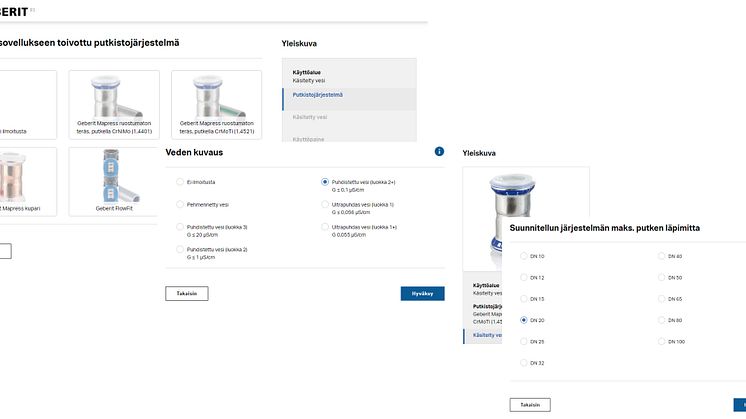Select the Pehmennetty vesi option
The height and width of the screenshot is (419, 746).
point(181,204)
